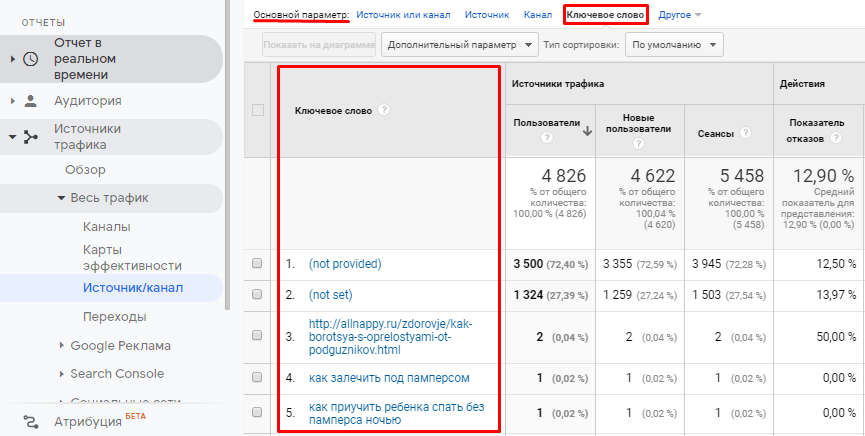Click the traffic sources branching icon
The width and height of the screenshot is (865, 436).
[x=31, y=136]
